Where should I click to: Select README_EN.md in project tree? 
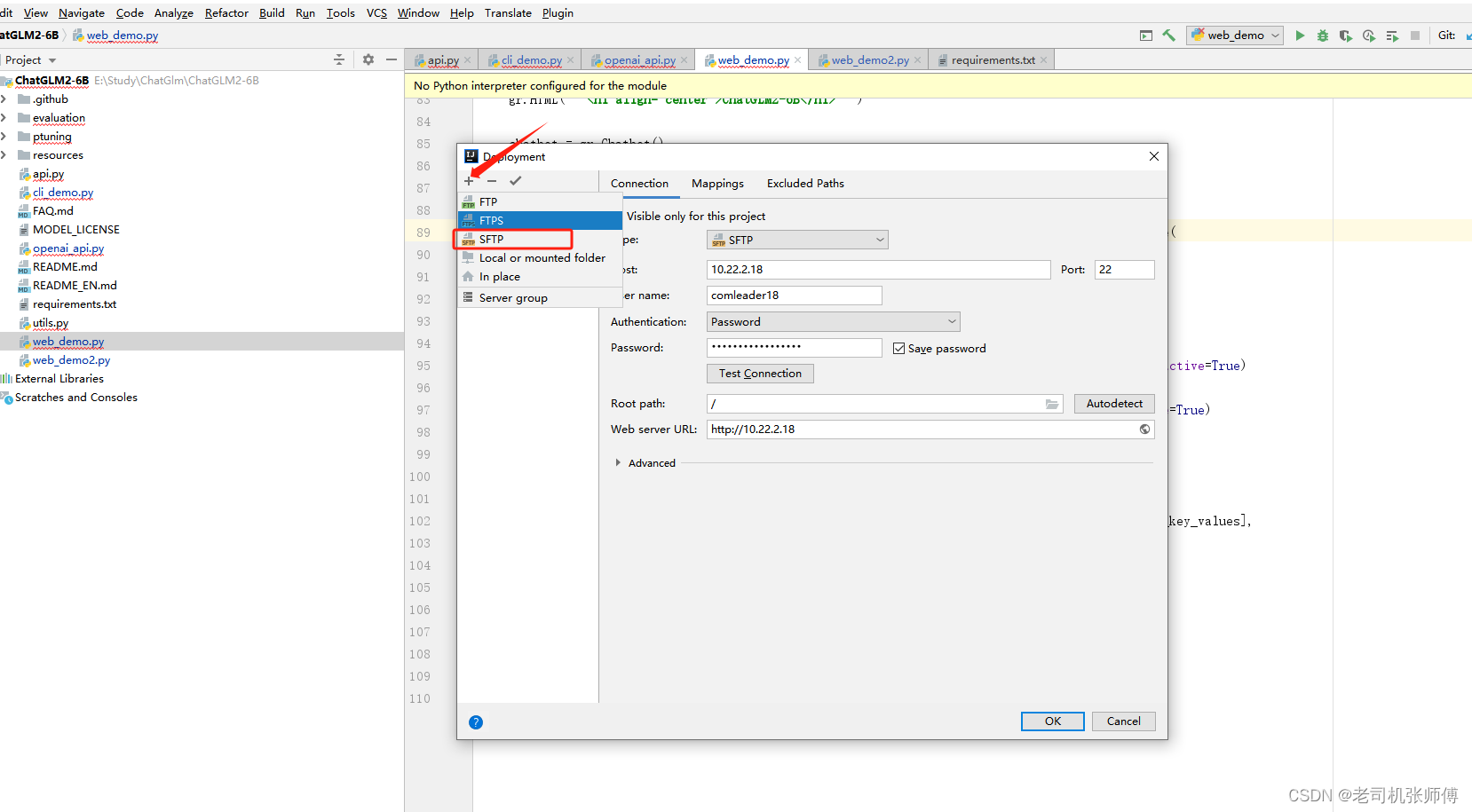75,286
